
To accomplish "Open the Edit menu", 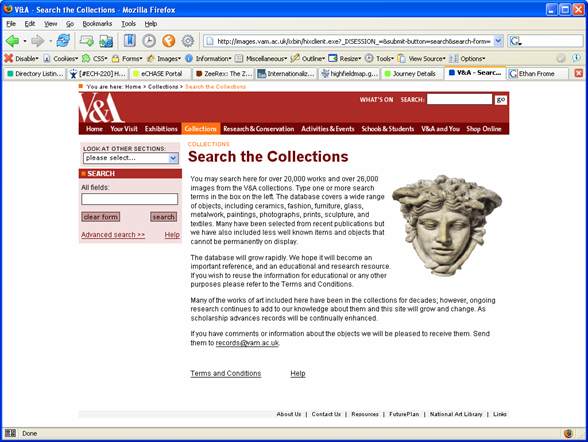I will pyautogui.click(x=30, y=24).
